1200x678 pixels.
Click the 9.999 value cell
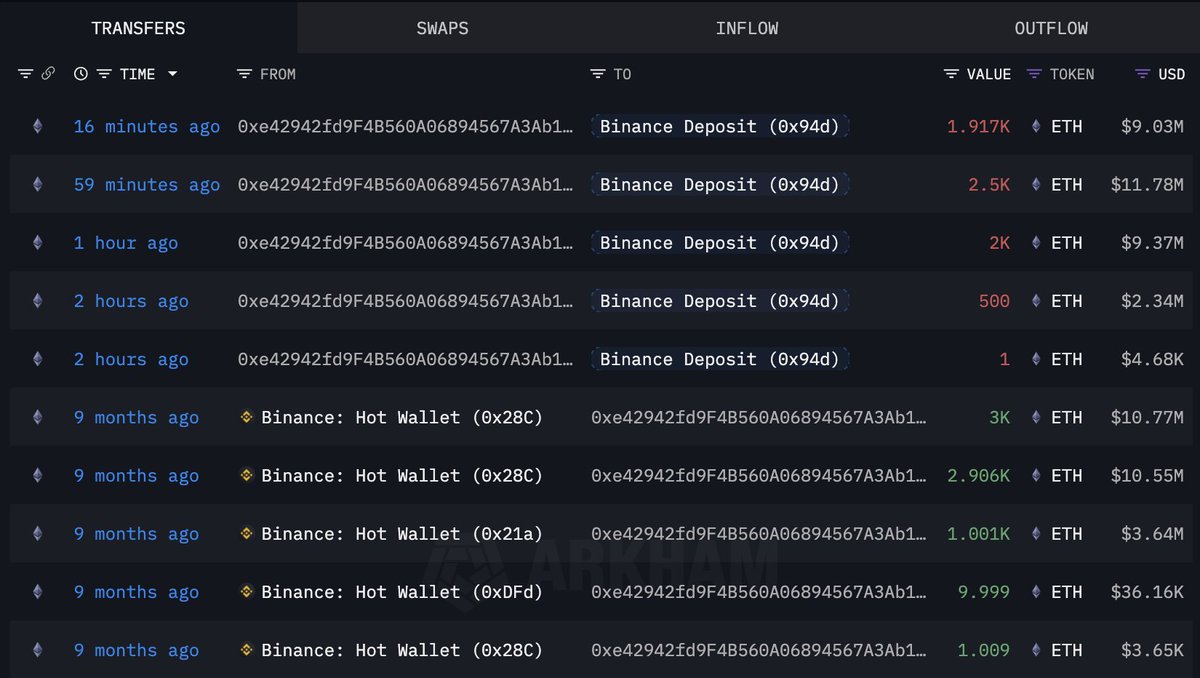point(984,592)
